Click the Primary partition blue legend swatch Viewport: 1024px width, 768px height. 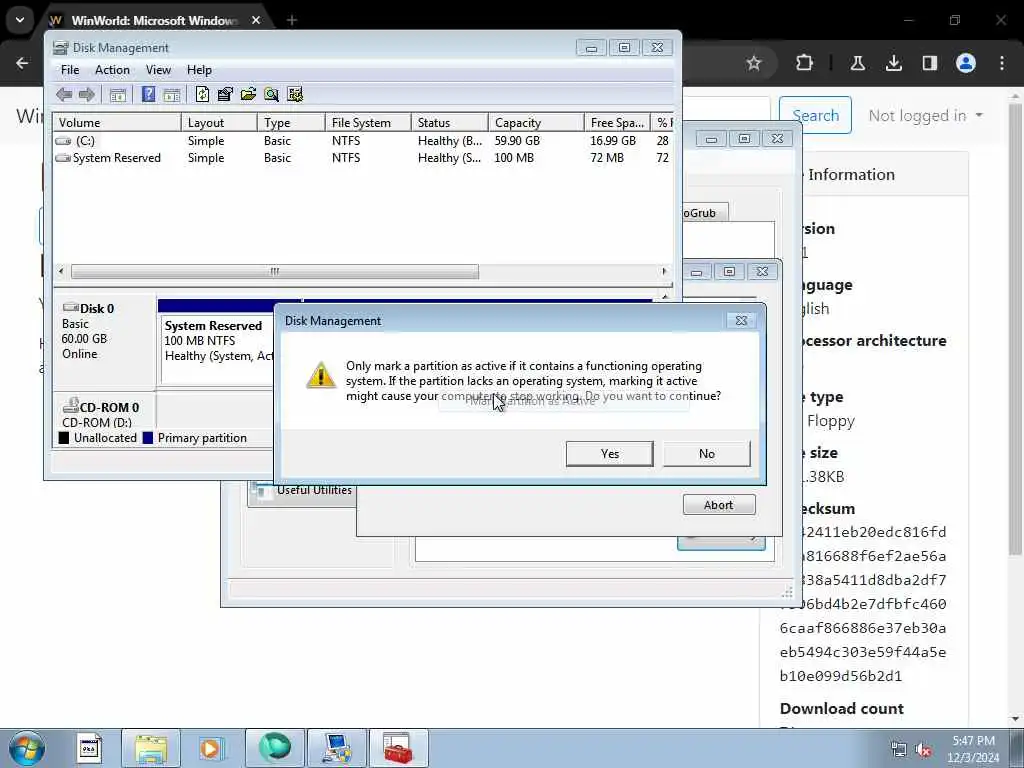(x=148, y=438)
